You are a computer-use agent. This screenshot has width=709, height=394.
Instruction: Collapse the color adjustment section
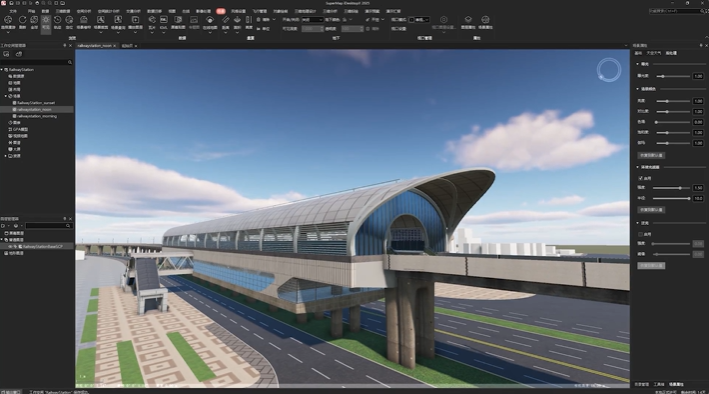point(638,89)
